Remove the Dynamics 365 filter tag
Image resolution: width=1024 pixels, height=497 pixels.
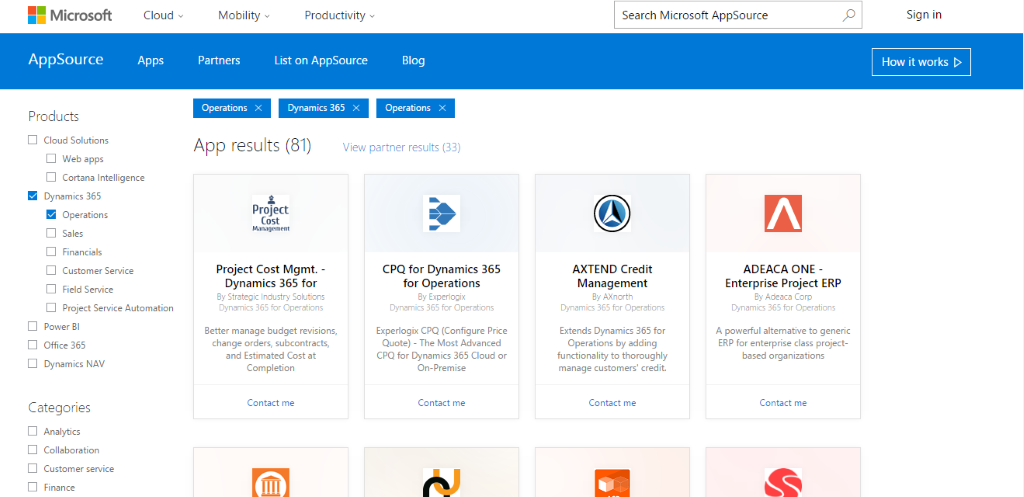tap(356, 108)
